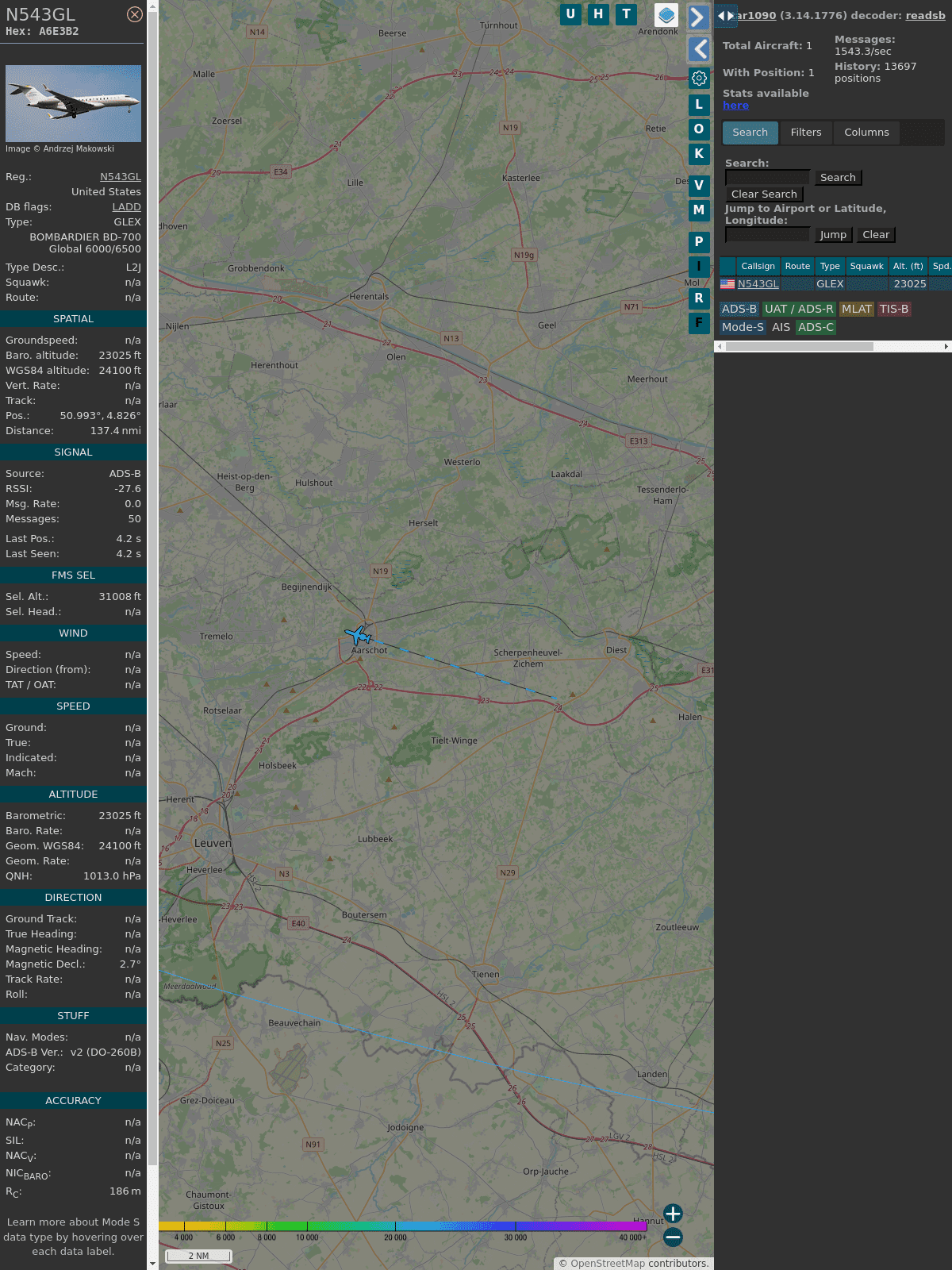Collapse sidebar with left chevron arrow
Viewport: 952px width, 1270px height.
(698, 49)
